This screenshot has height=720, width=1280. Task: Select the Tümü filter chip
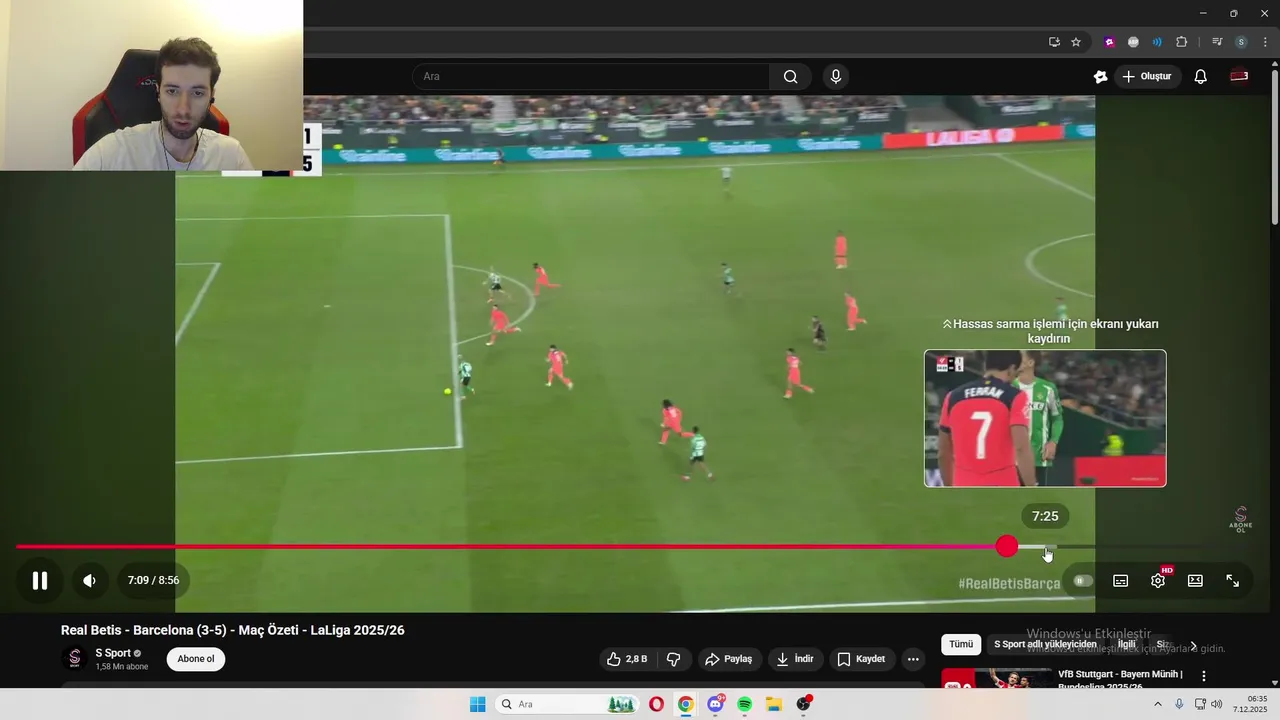point(961,645)
